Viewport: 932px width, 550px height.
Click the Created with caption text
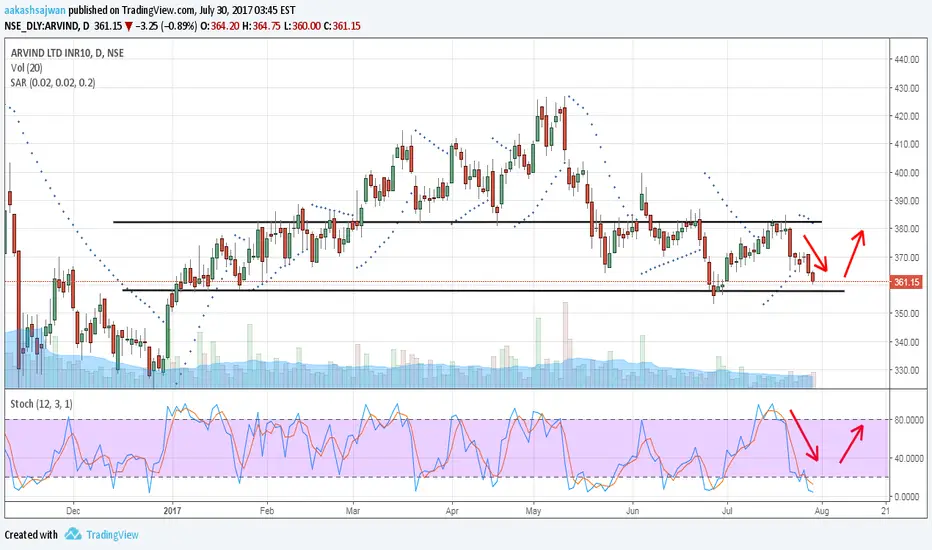click(x=31, y=535)
